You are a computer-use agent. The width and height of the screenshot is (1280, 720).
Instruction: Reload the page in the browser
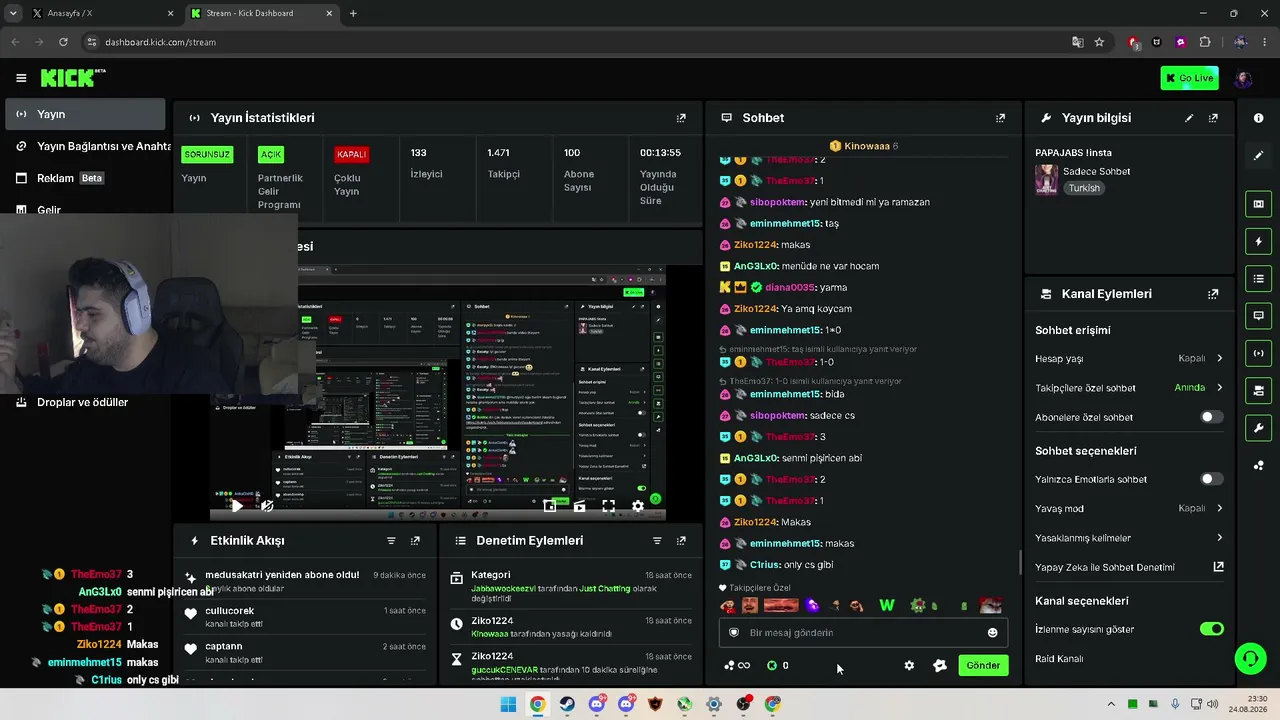click(x=63, y=42)
